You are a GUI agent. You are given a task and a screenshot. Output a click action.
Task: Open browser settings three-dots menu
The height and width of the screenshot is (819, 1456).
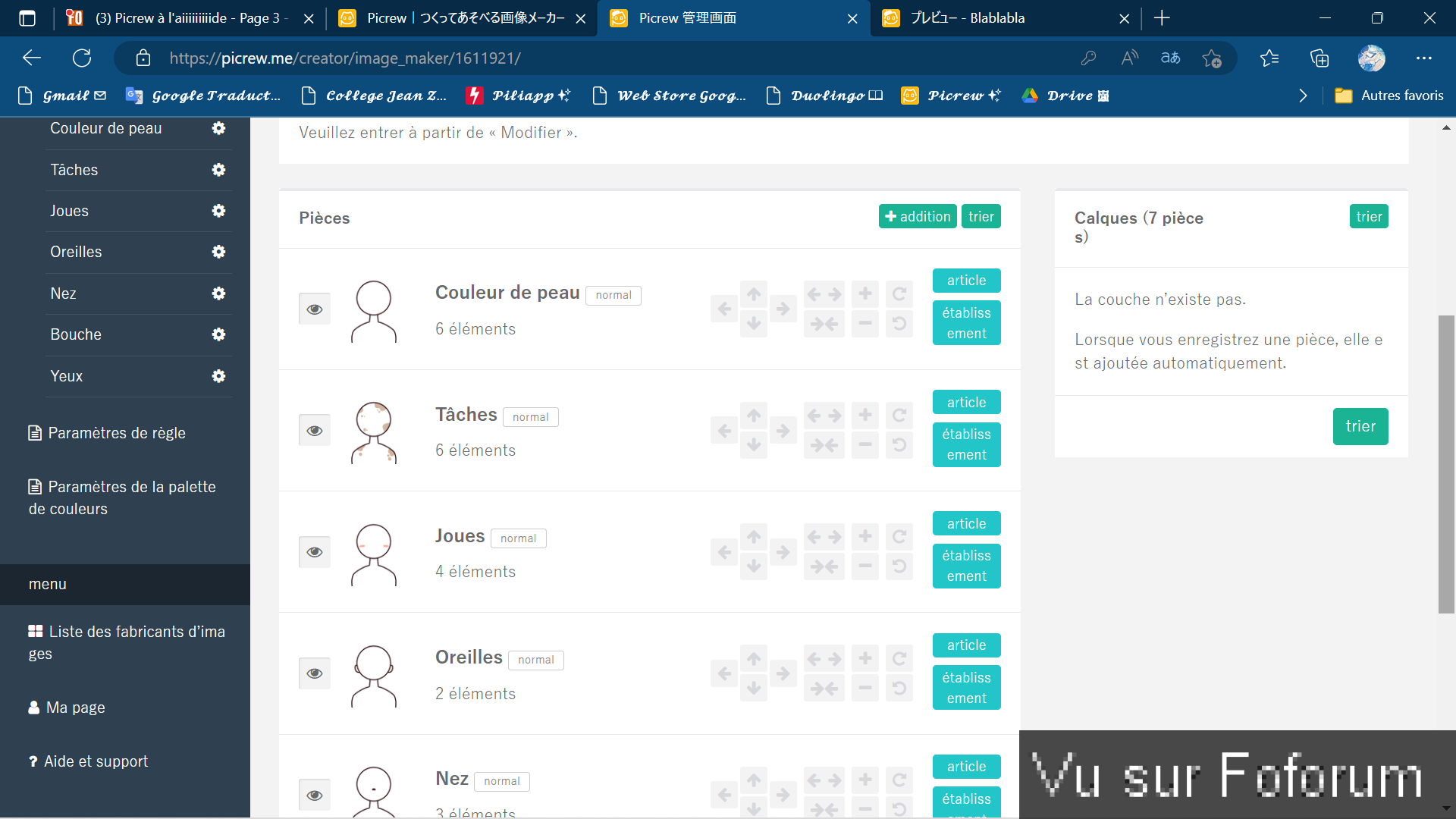pos(1423,58)
